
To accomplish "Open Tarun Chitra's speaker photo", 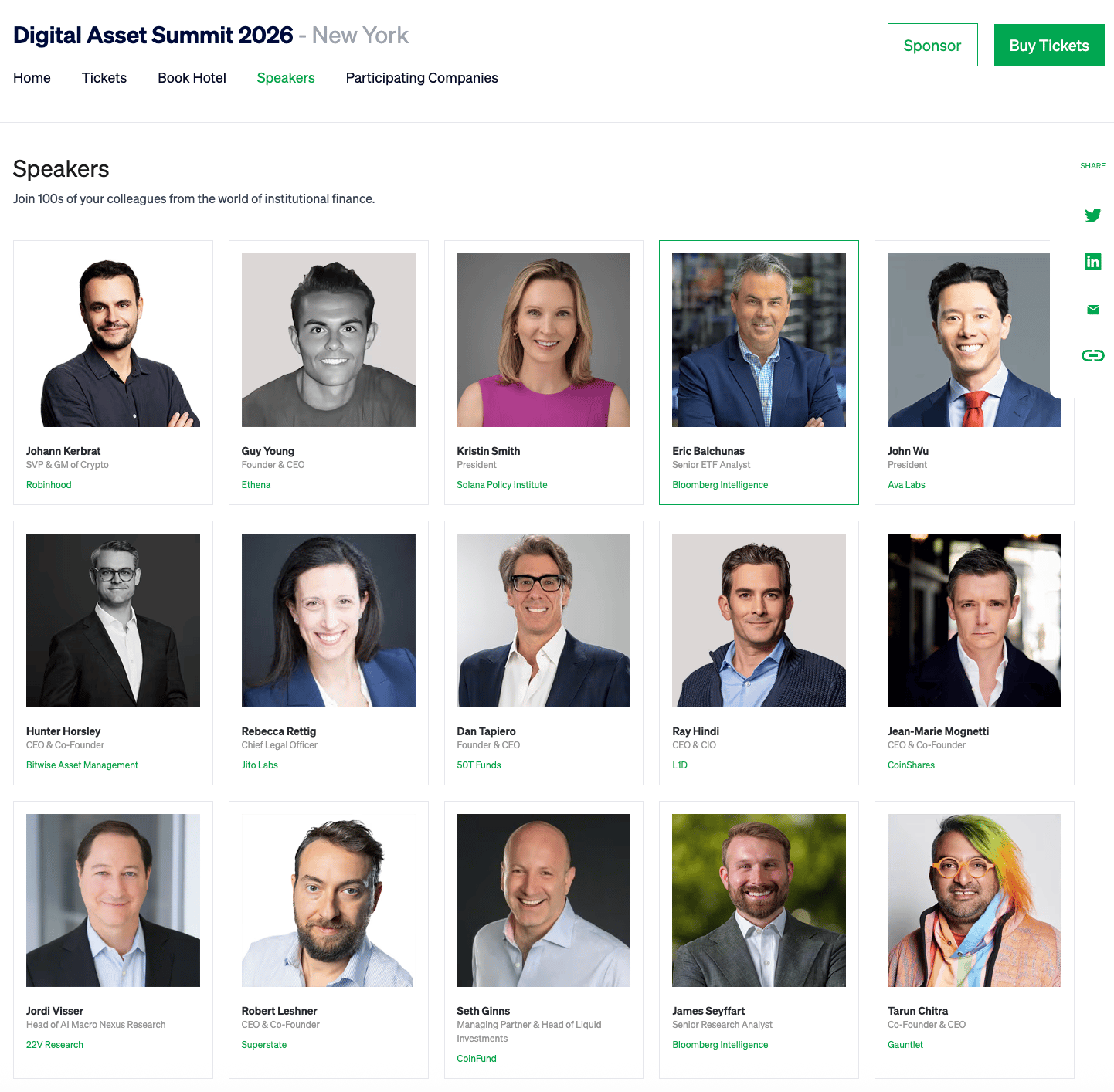I will (974, 900).
